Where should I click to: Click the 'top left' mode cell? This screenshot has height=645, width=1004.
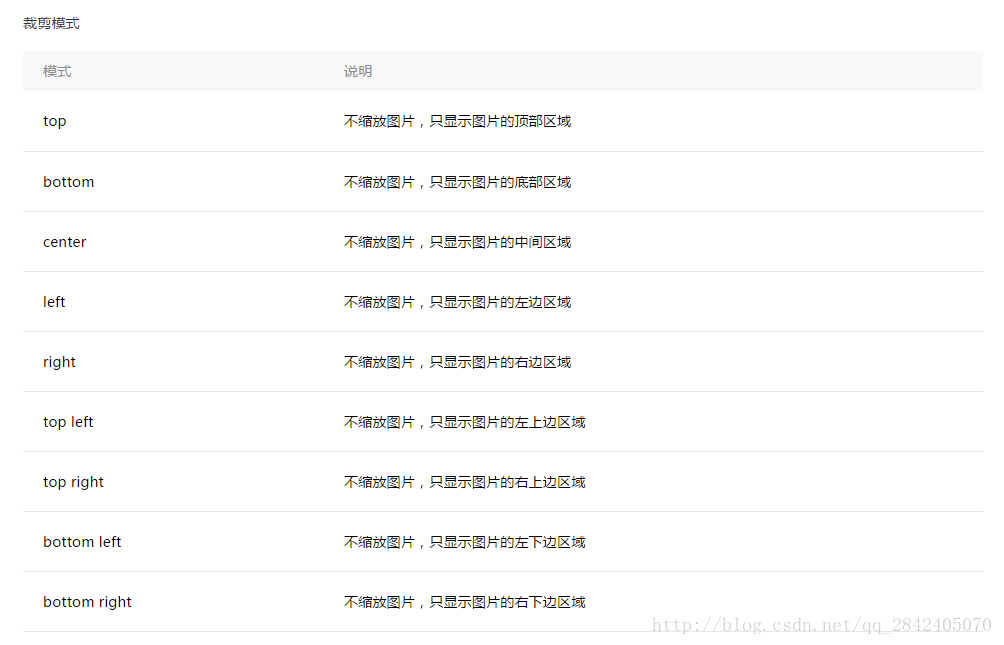68,422
